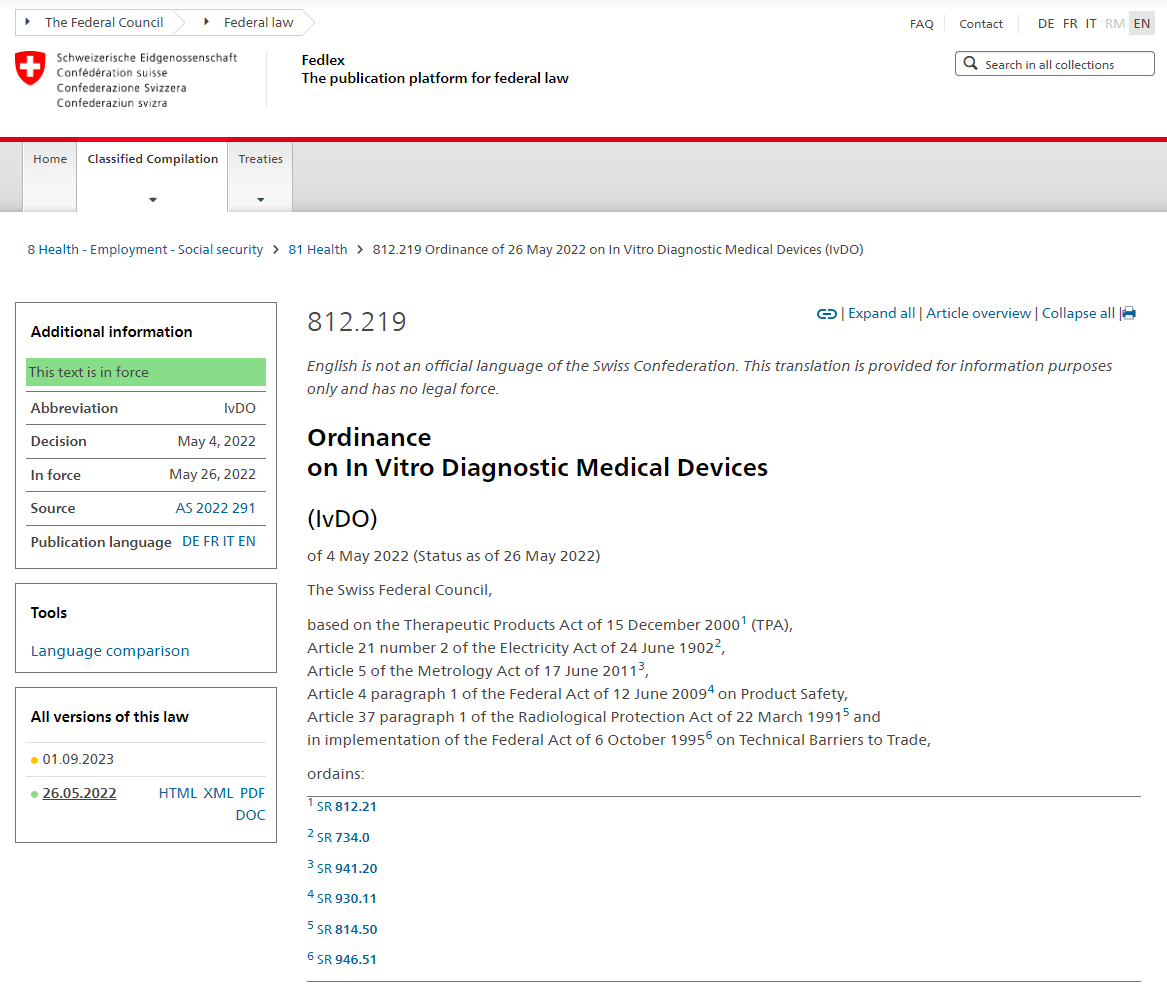Open the Federal law breadcrumb
This screenshot has width=1167, height=989.
click(x=258, y=22)
